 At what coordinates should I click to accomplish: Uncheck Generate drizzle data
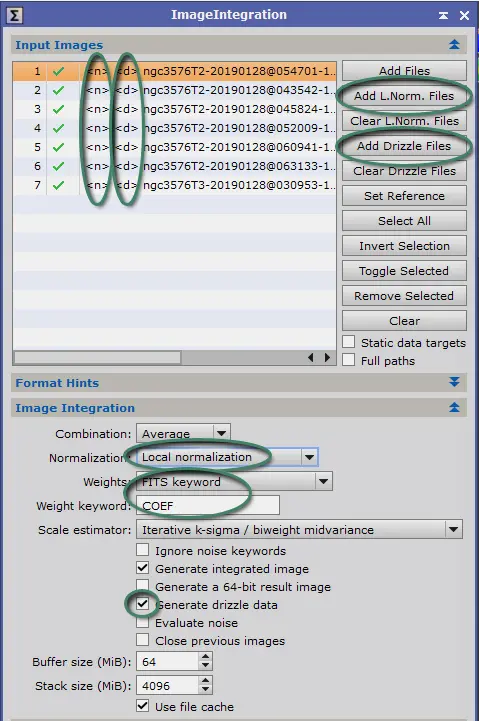click(143, 604)
